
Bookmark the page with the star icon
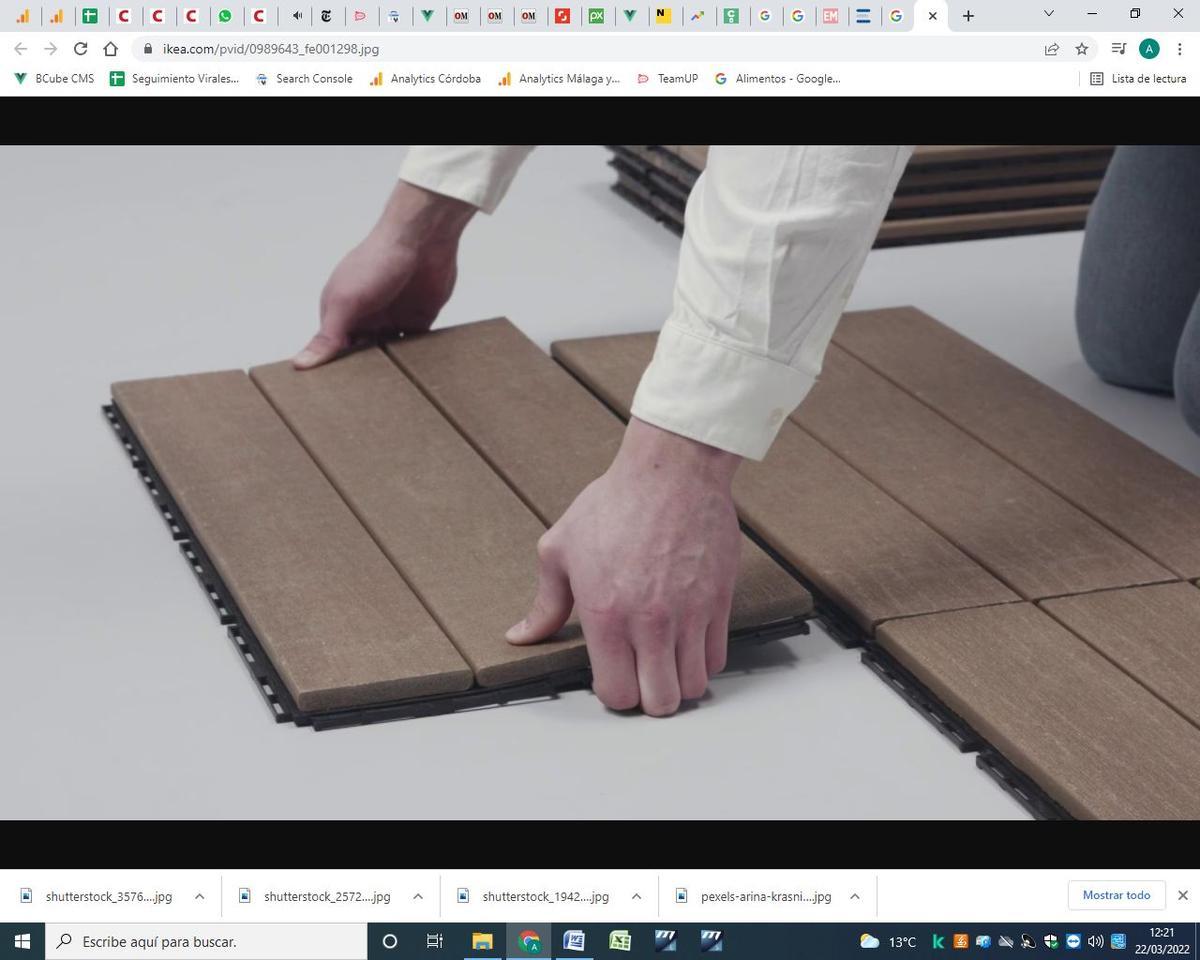(x=1081, y=48)
